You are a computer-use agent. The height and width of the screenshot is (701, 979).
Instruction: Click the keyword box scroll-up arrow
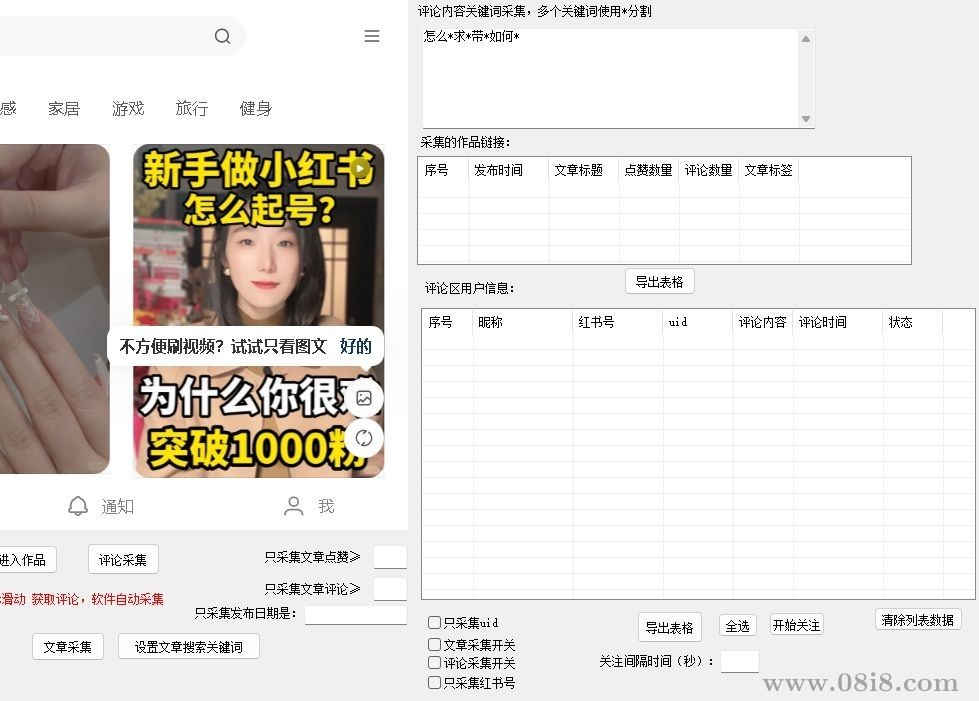pos(806,37)
